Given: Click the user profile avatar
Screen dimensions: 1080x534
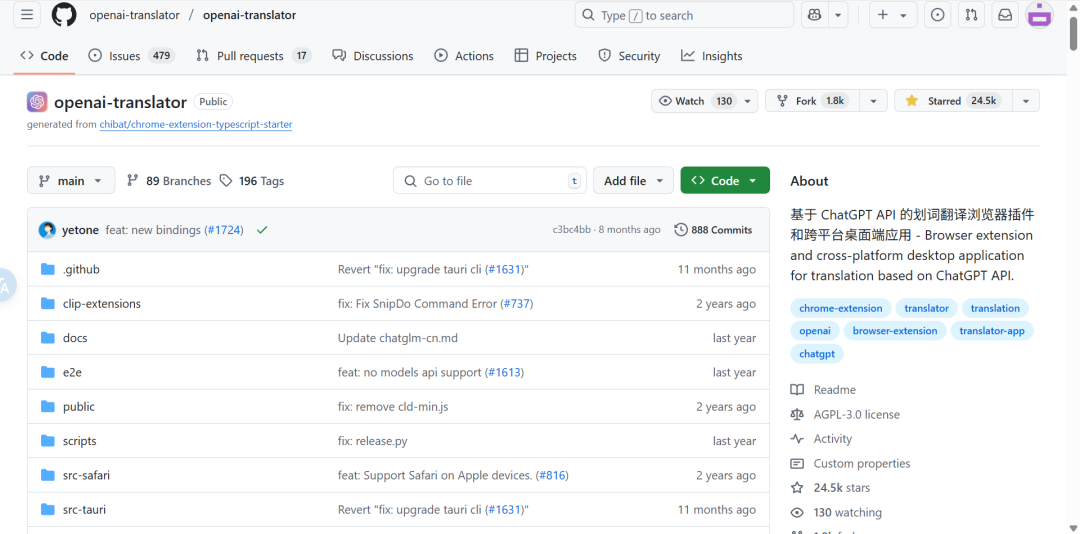Looking at the screenshot, I should click(x=1040, y=15).
